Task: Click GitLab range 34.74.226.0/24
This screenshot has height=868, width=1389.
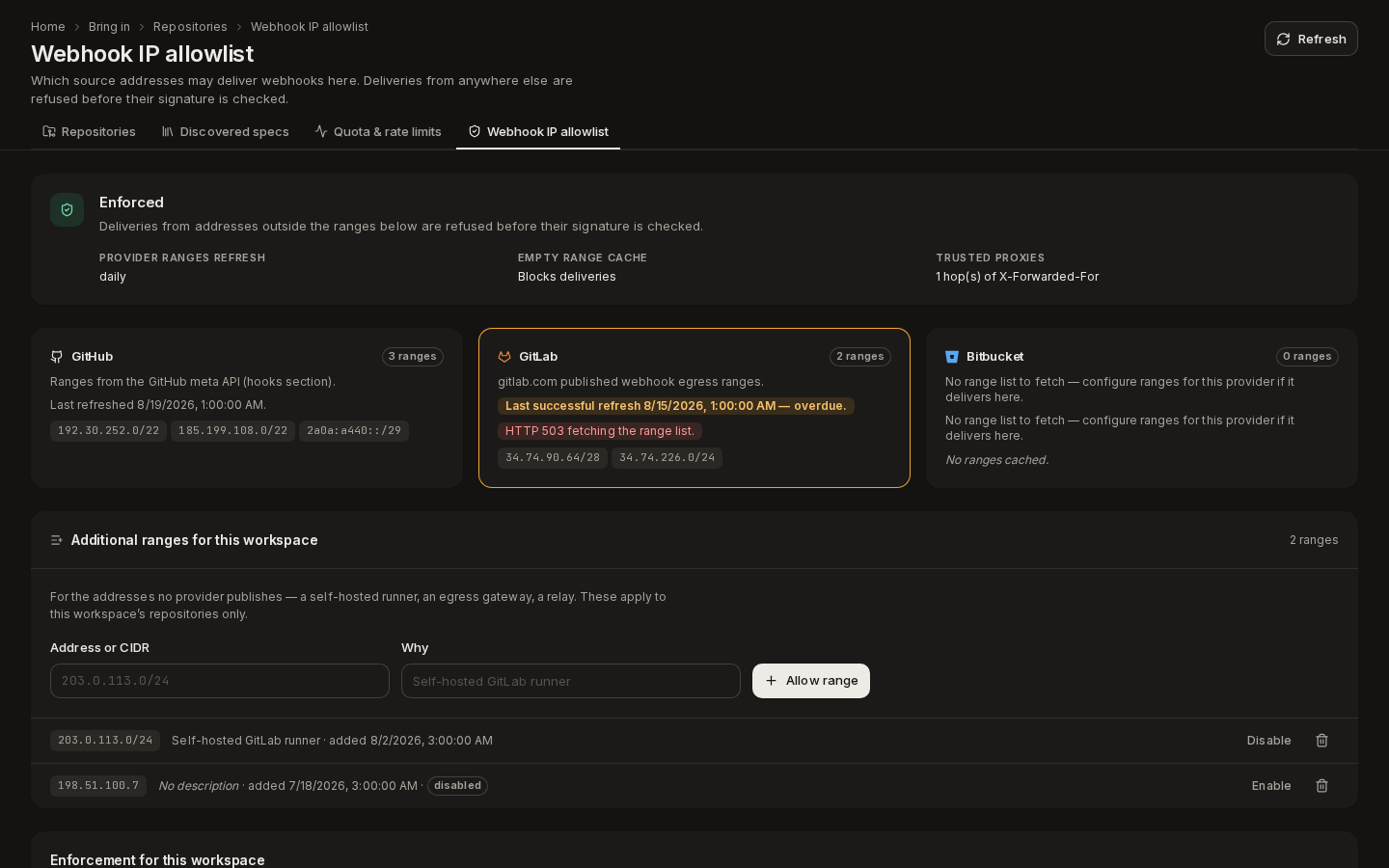Action: [x=667, y=458]
